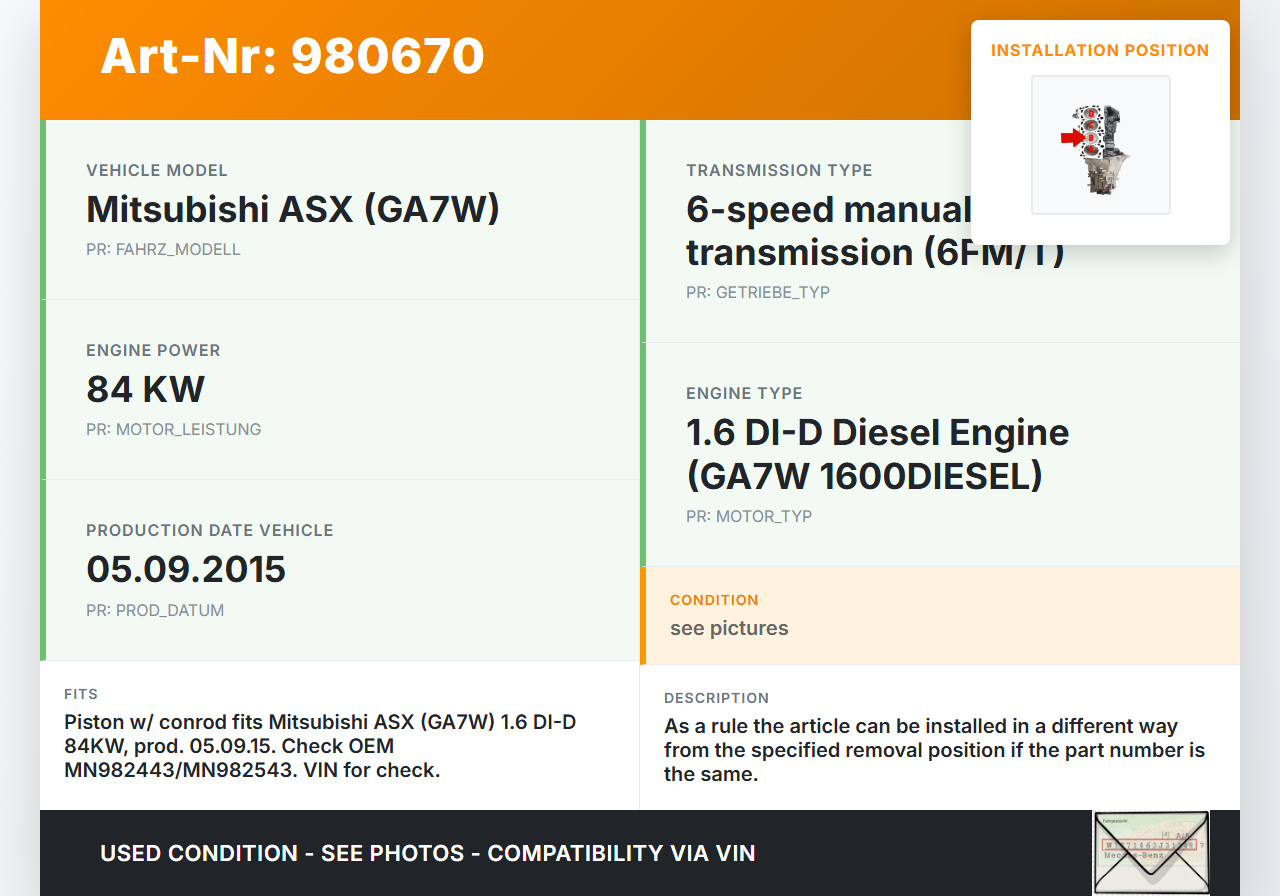Click the PR: FAHRZ_MODELL label
This screenshot has width=1280, height=896.
click(x=163, y=249)
